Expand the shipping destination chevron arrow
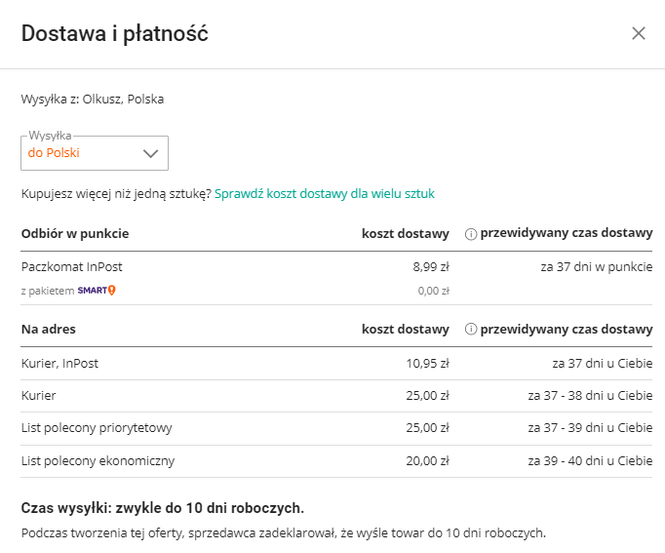Image resolution: width=665 pixels, height=553 pixels. click(151, 154)
